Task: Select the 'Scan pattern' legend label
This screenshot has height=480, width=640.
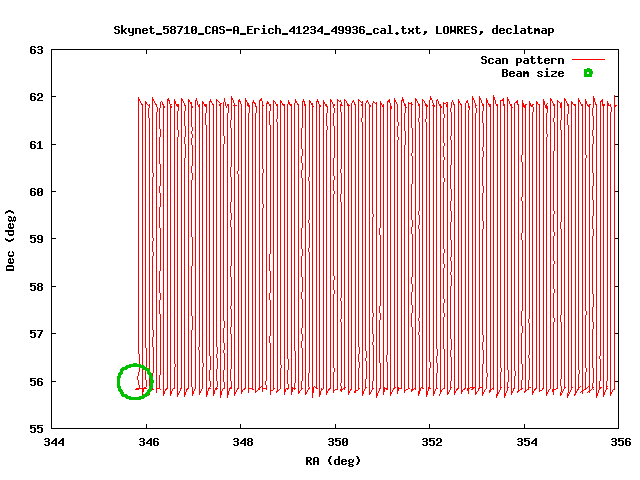Action: [522, 60]
